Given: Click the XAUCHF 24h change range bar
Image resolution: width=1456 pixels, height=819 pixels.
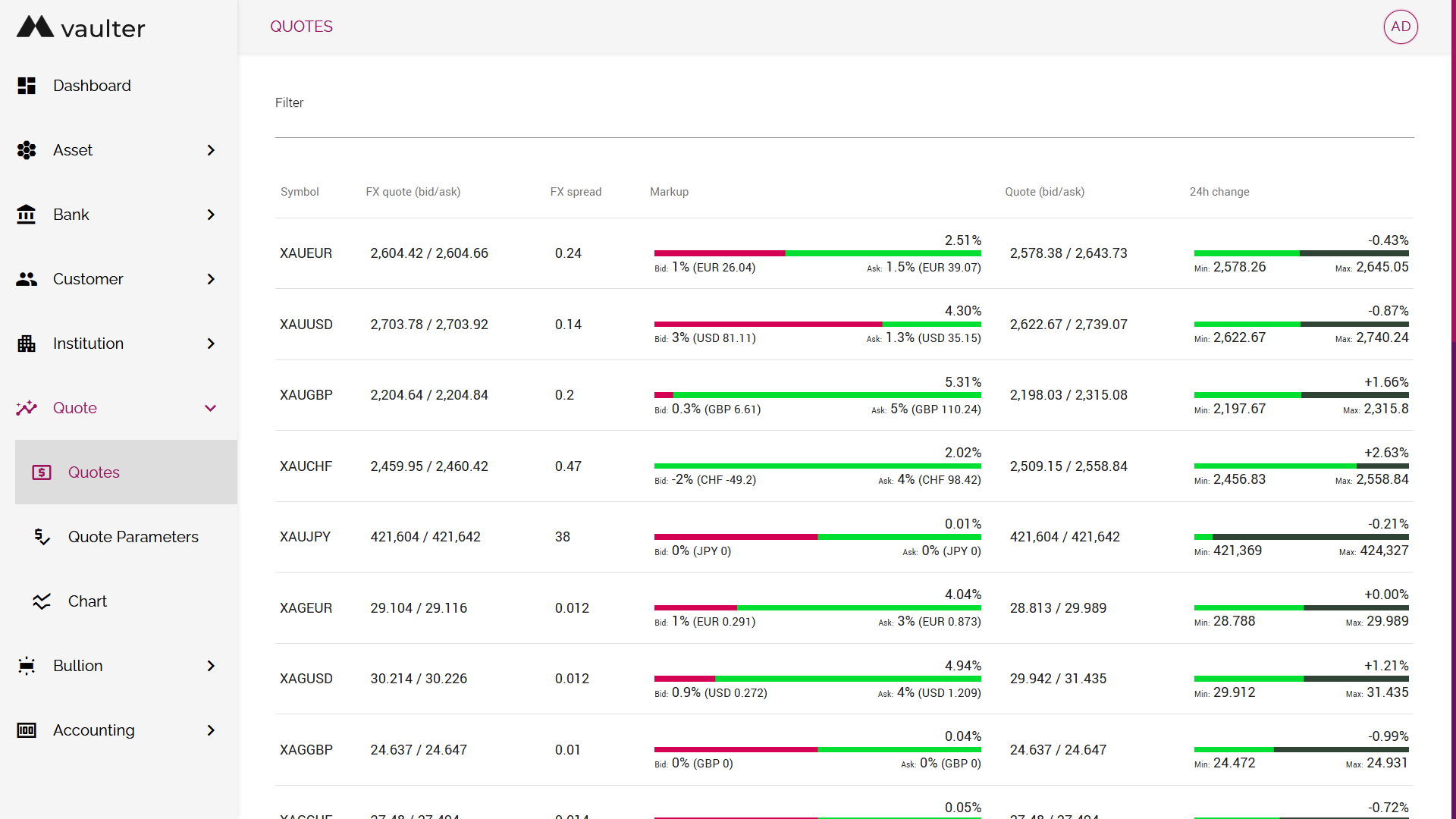Looking at the screenshot, I should click(x=1301, y=466).
